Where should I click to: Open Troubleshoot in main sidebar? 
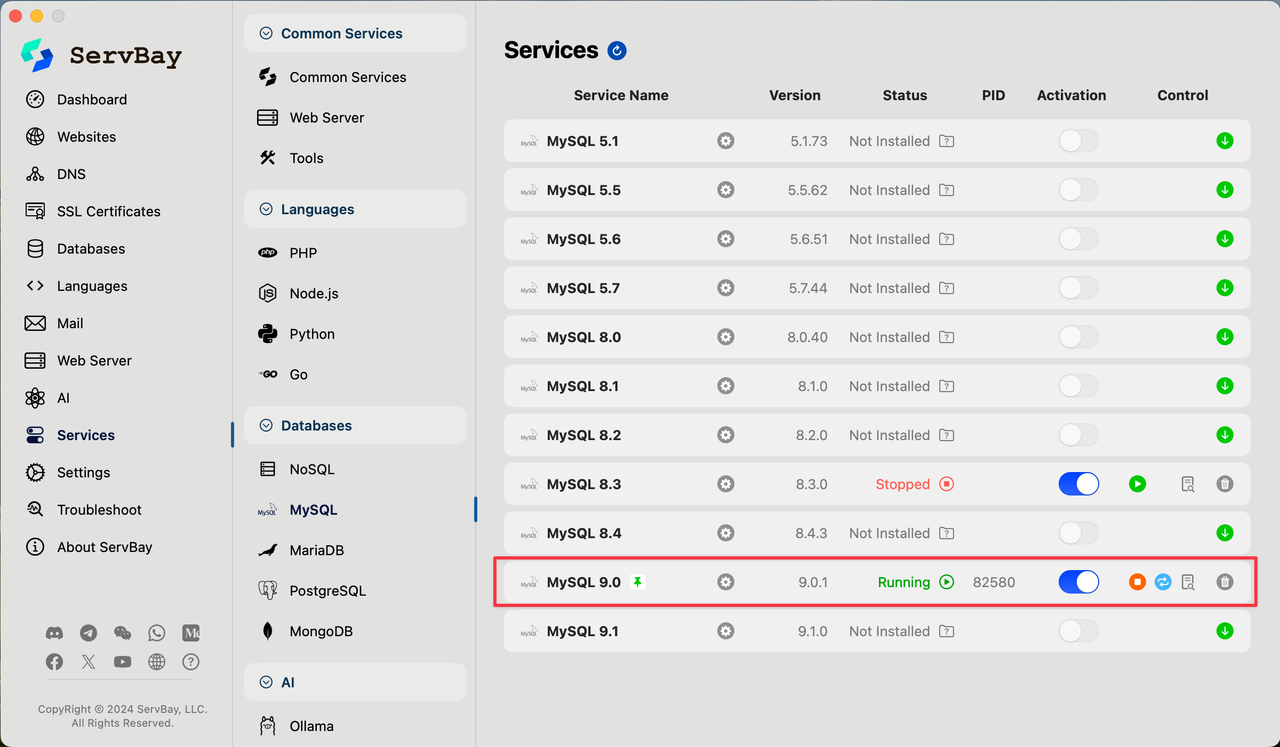tap(99, 510)
